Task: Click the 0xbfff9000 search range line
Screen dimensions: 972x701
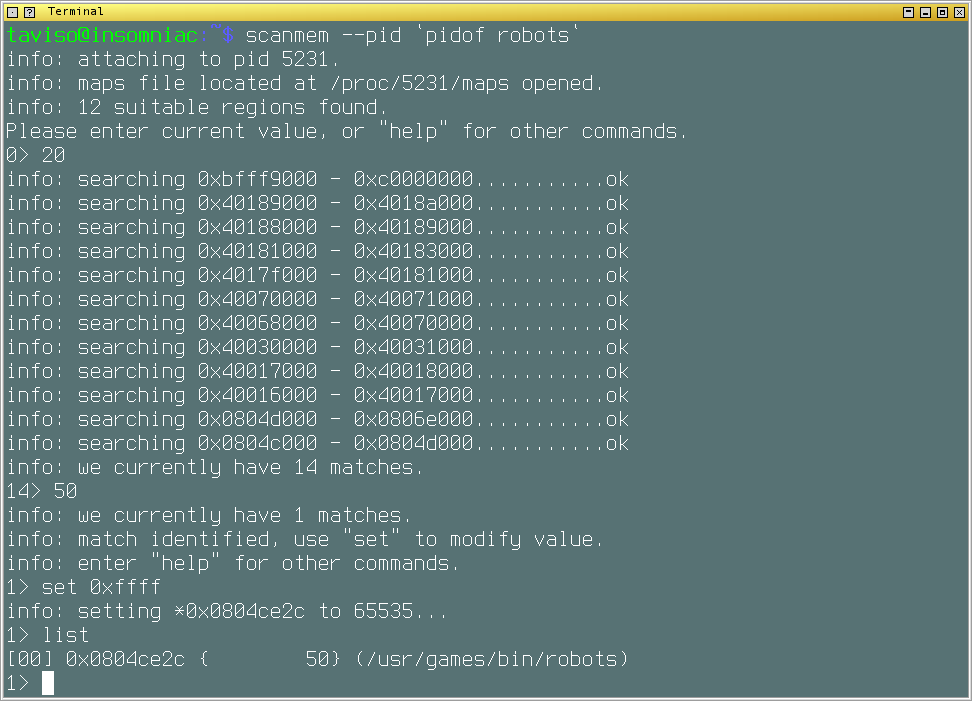Action: coord(318,179)
